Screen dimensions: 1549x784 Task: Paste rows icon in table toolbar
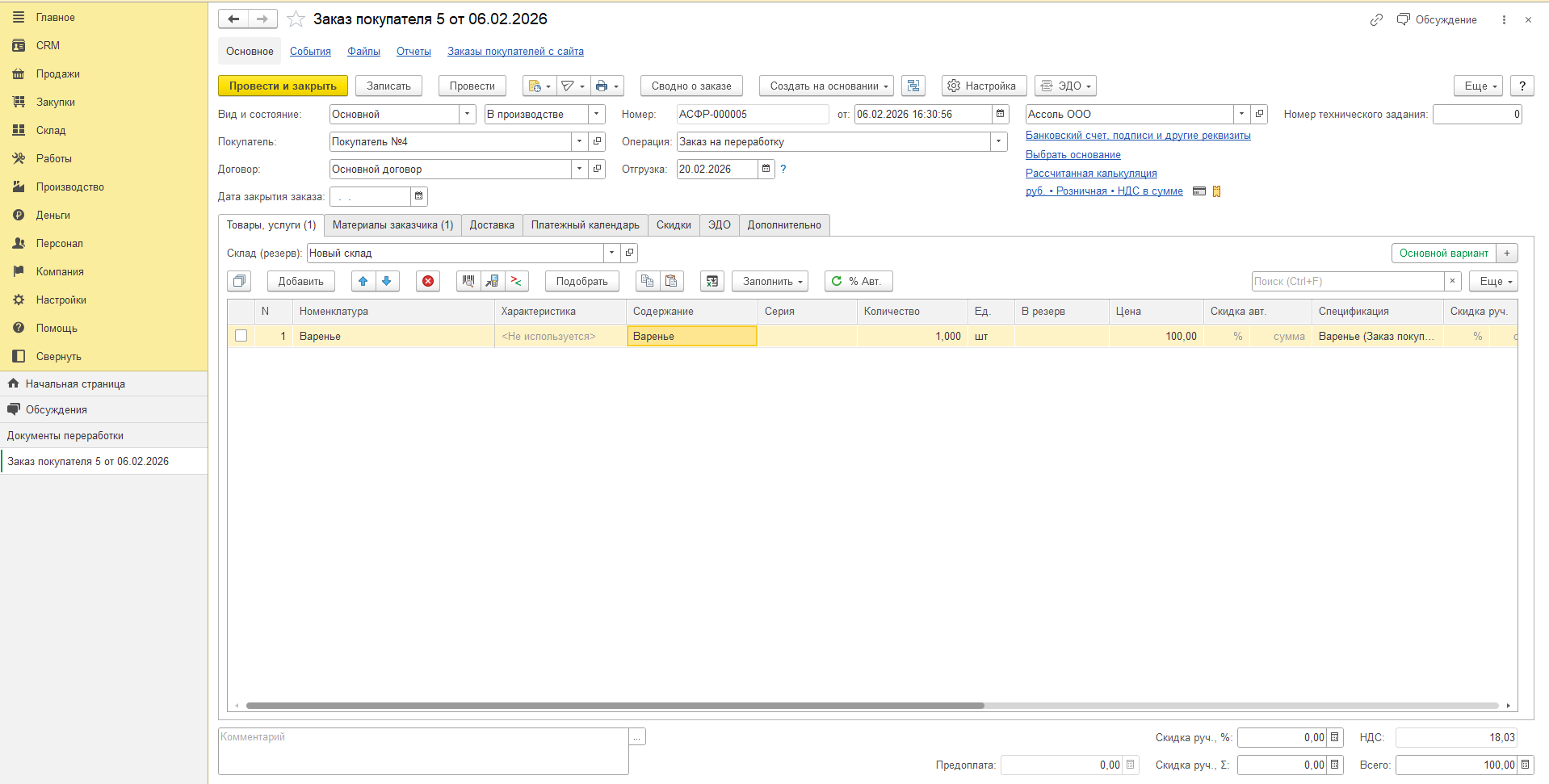pos(671,281)
